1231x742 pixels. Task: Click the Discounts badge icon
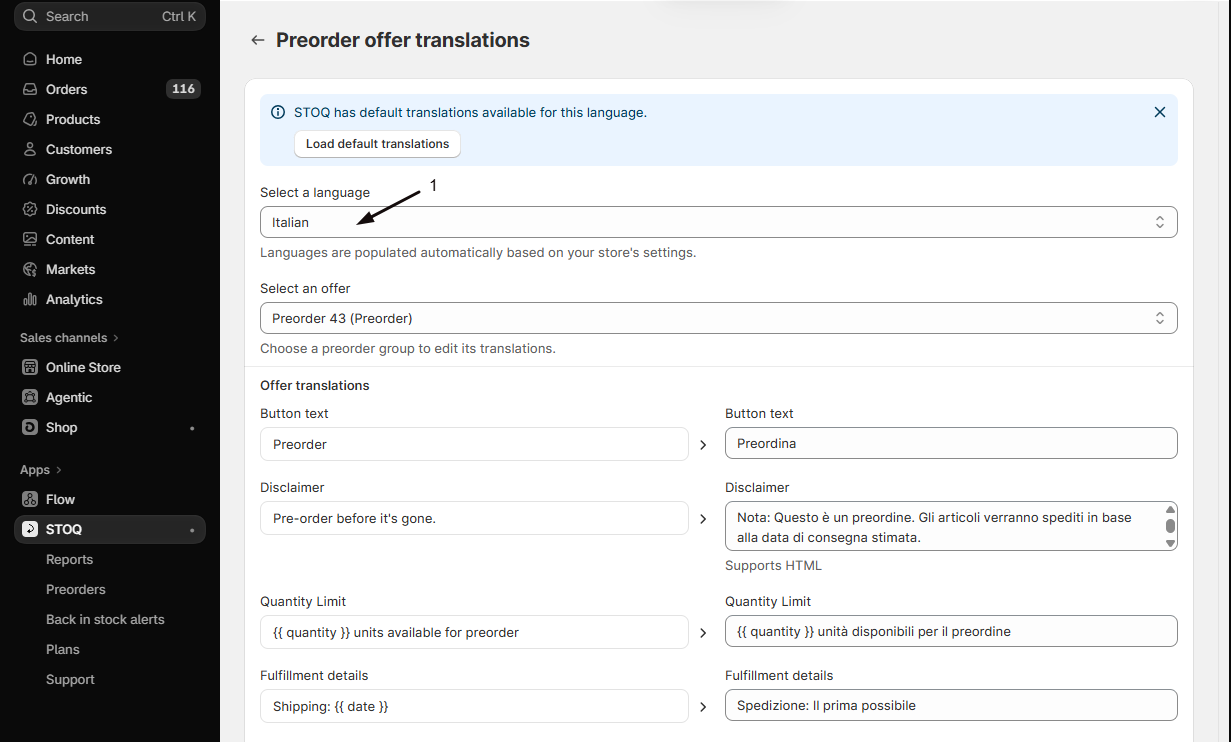pyautogui.click(x=30, y=209)
